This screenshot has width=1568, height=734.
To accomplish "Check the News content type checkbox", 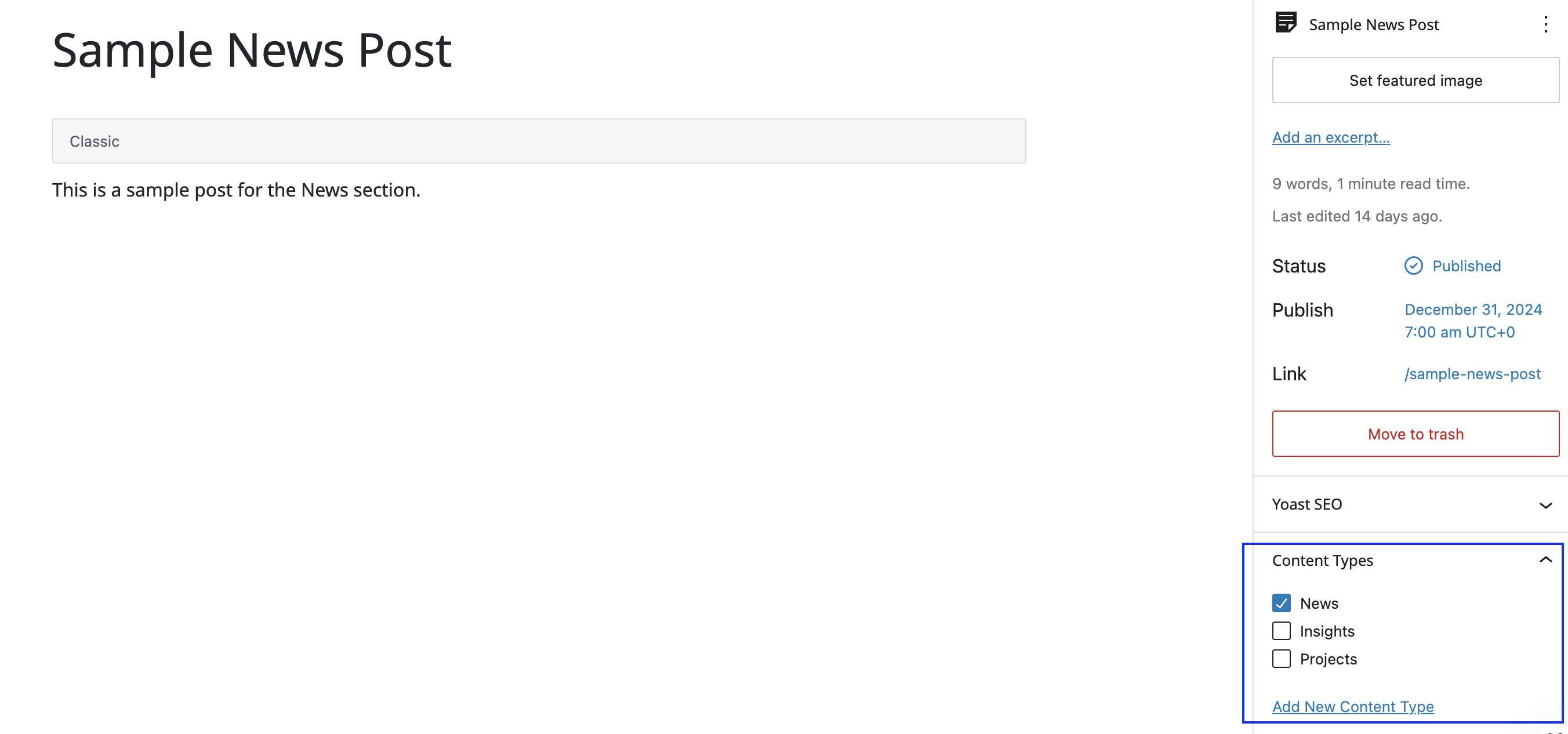I will (1282, 603).
